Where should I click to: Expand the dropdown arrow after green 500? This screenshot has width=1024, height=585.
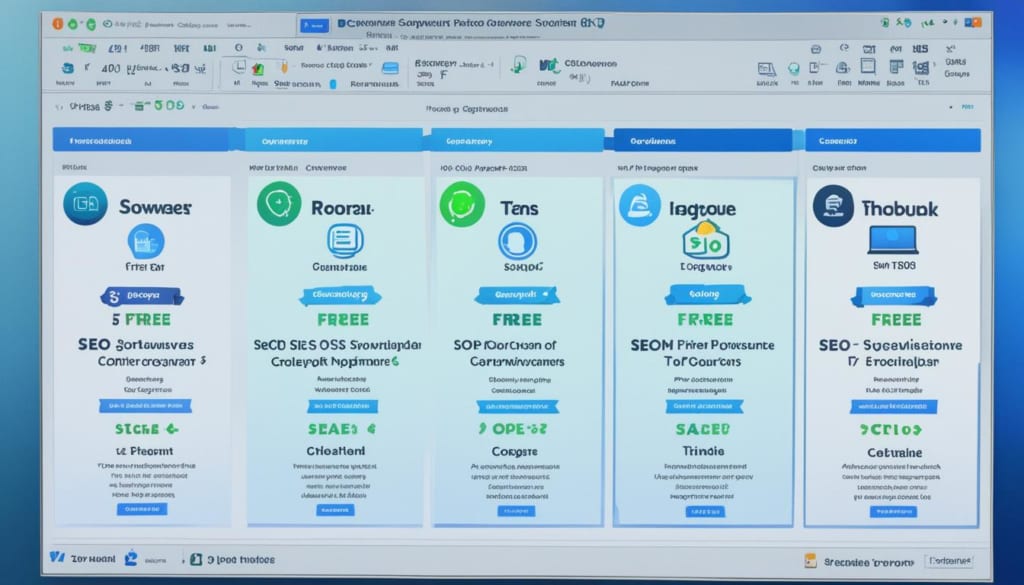(194, 106)
